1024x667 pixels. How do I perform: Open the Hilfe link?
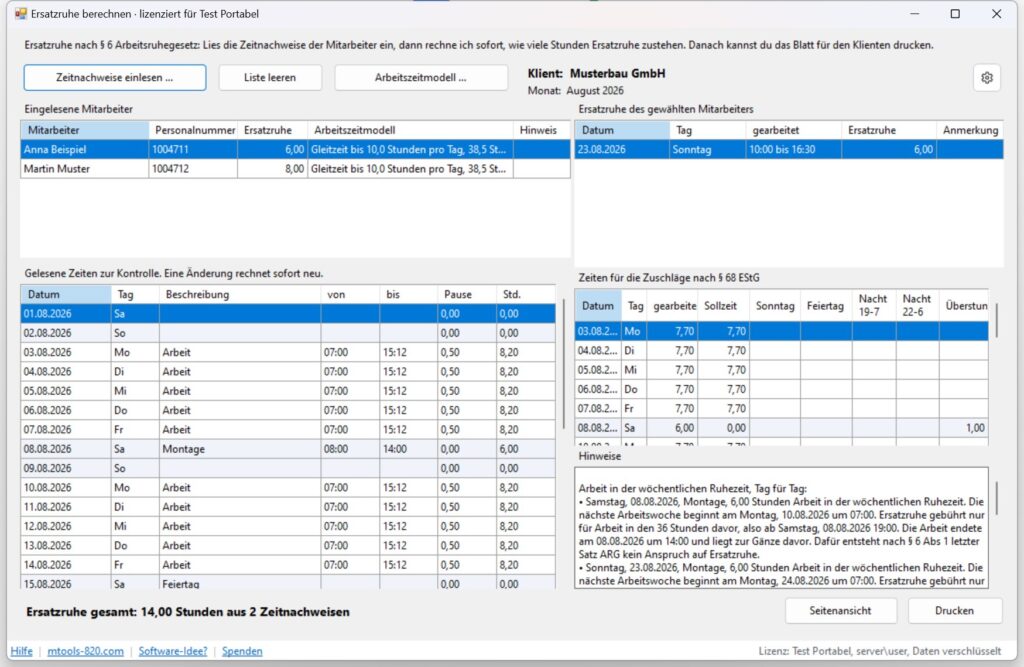[x=22, y=651]
